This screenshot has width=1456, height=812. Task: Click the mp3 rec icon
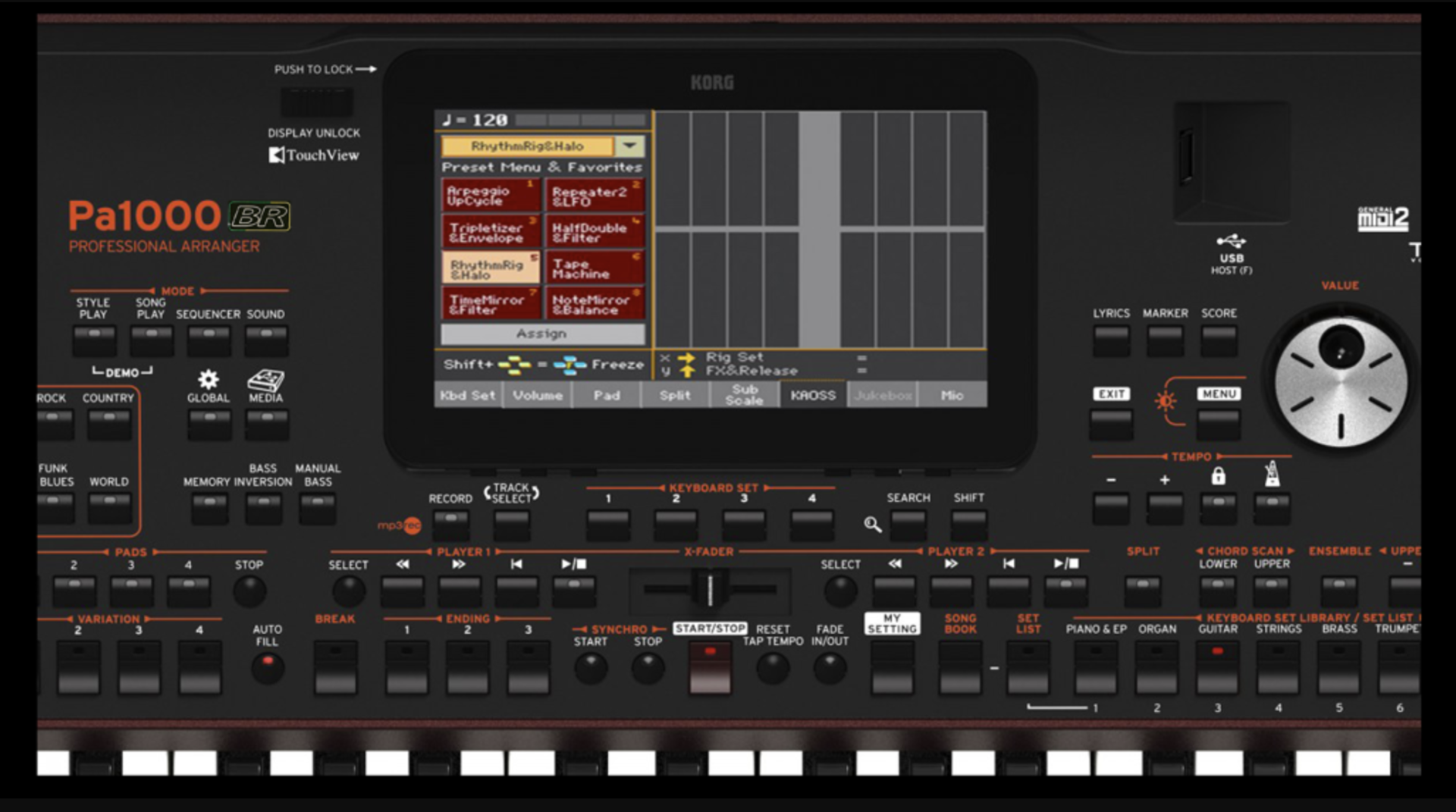pos(399,525)
